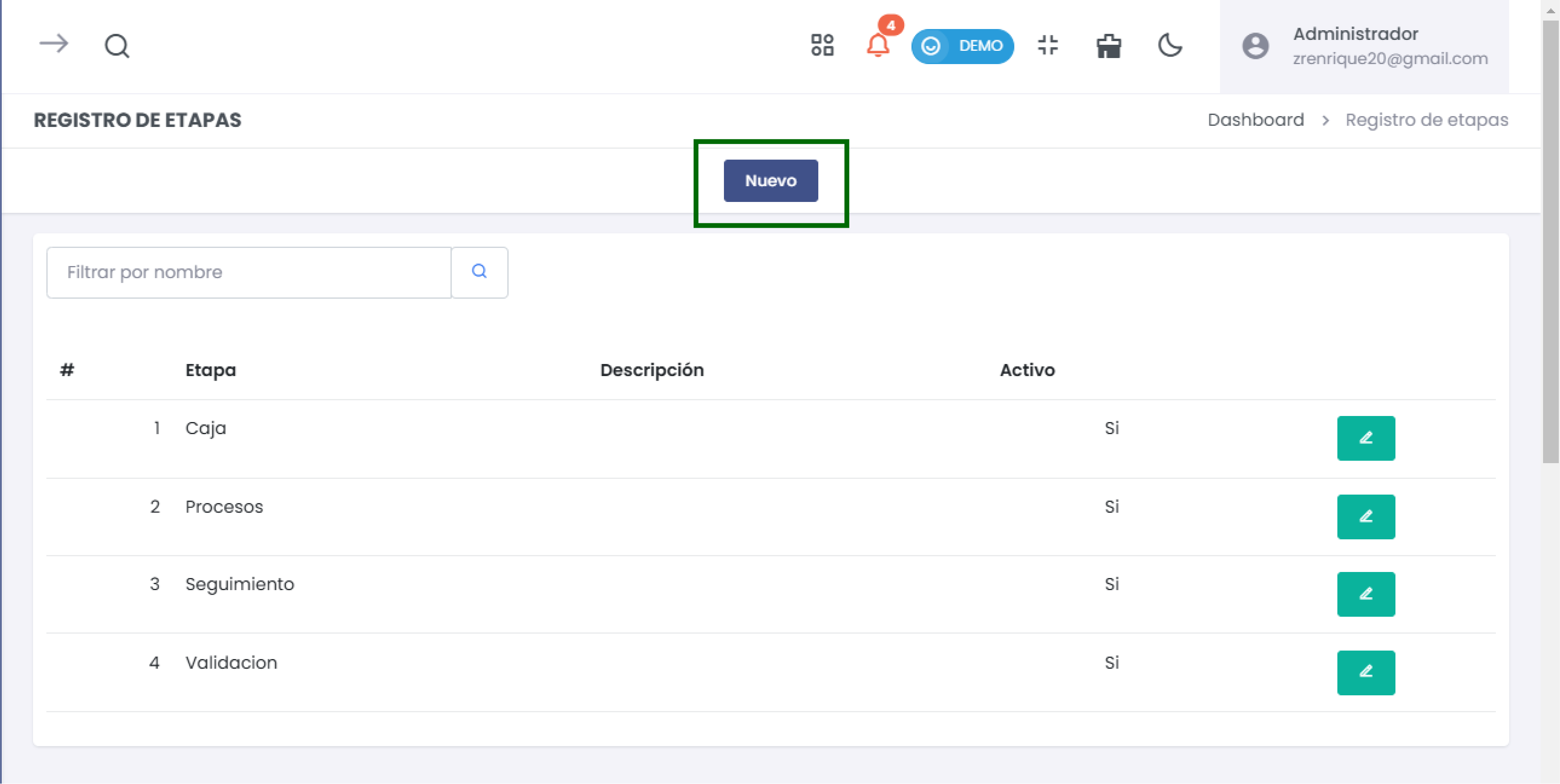Image resolution: width=1560 pixels, height=784 pixels.
Task: Toggle the DEMO switch
Action: coord(961,46)
